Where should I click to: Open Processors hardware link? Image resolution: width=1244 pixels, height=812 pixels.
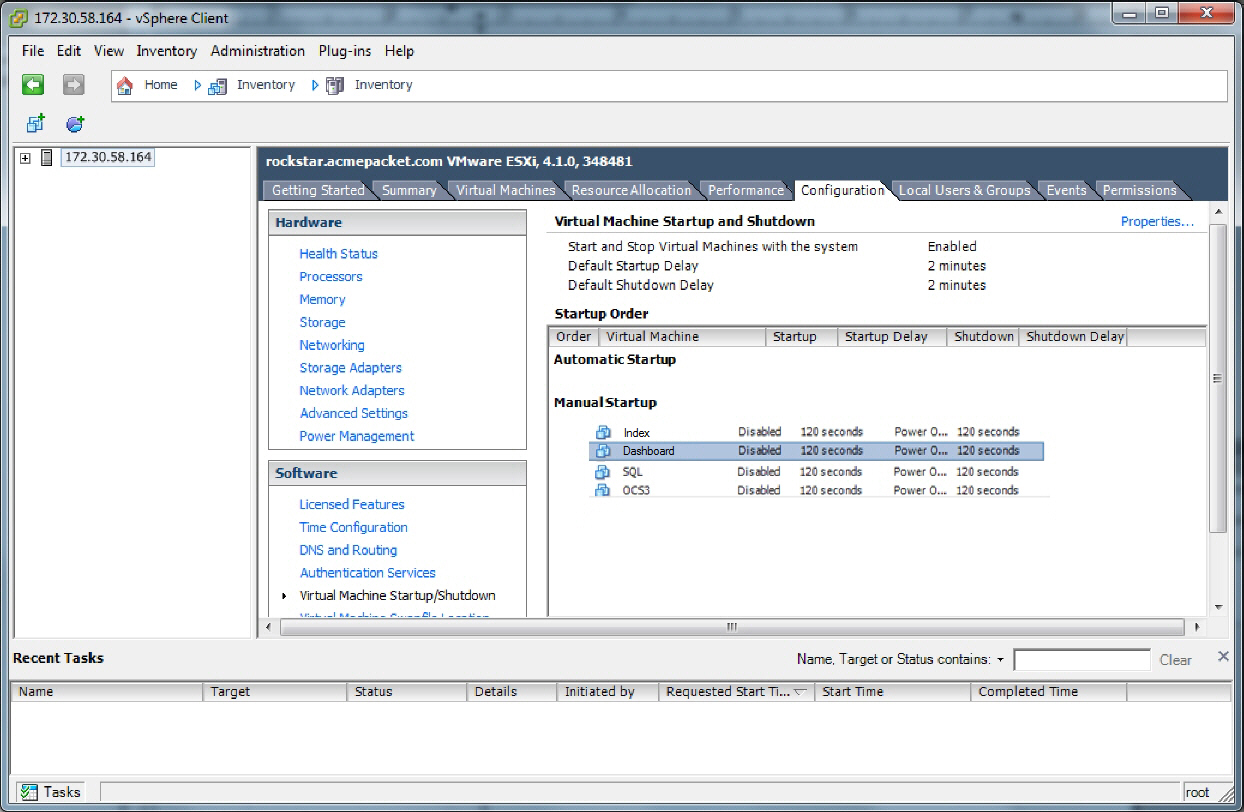331,277
